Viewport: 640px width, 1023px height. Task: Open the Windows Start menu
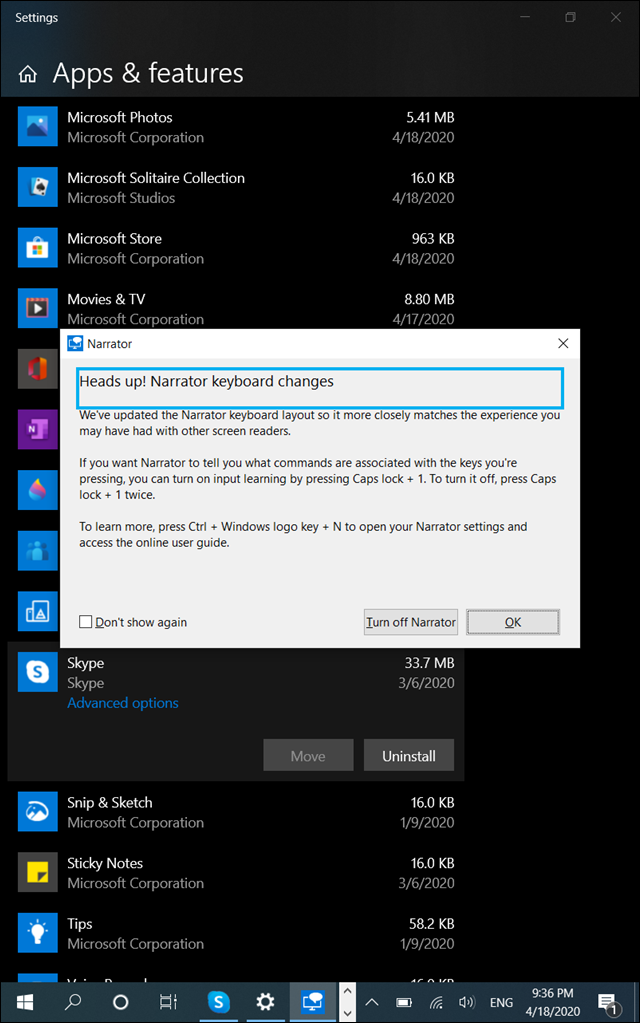25,1002
